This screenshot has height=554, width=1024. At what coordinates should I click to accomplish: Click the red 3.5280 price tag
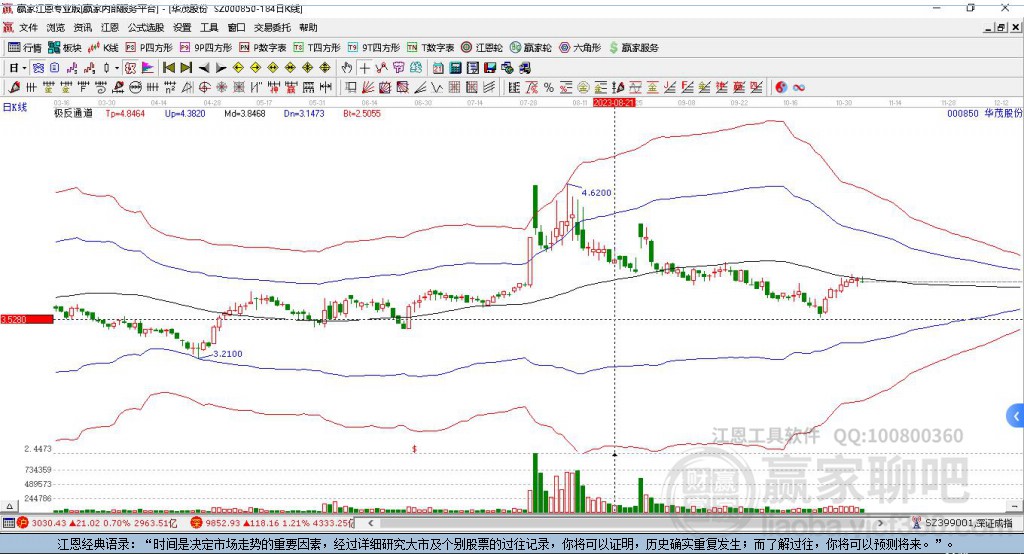pyautogui.click(x=27, y=319)
